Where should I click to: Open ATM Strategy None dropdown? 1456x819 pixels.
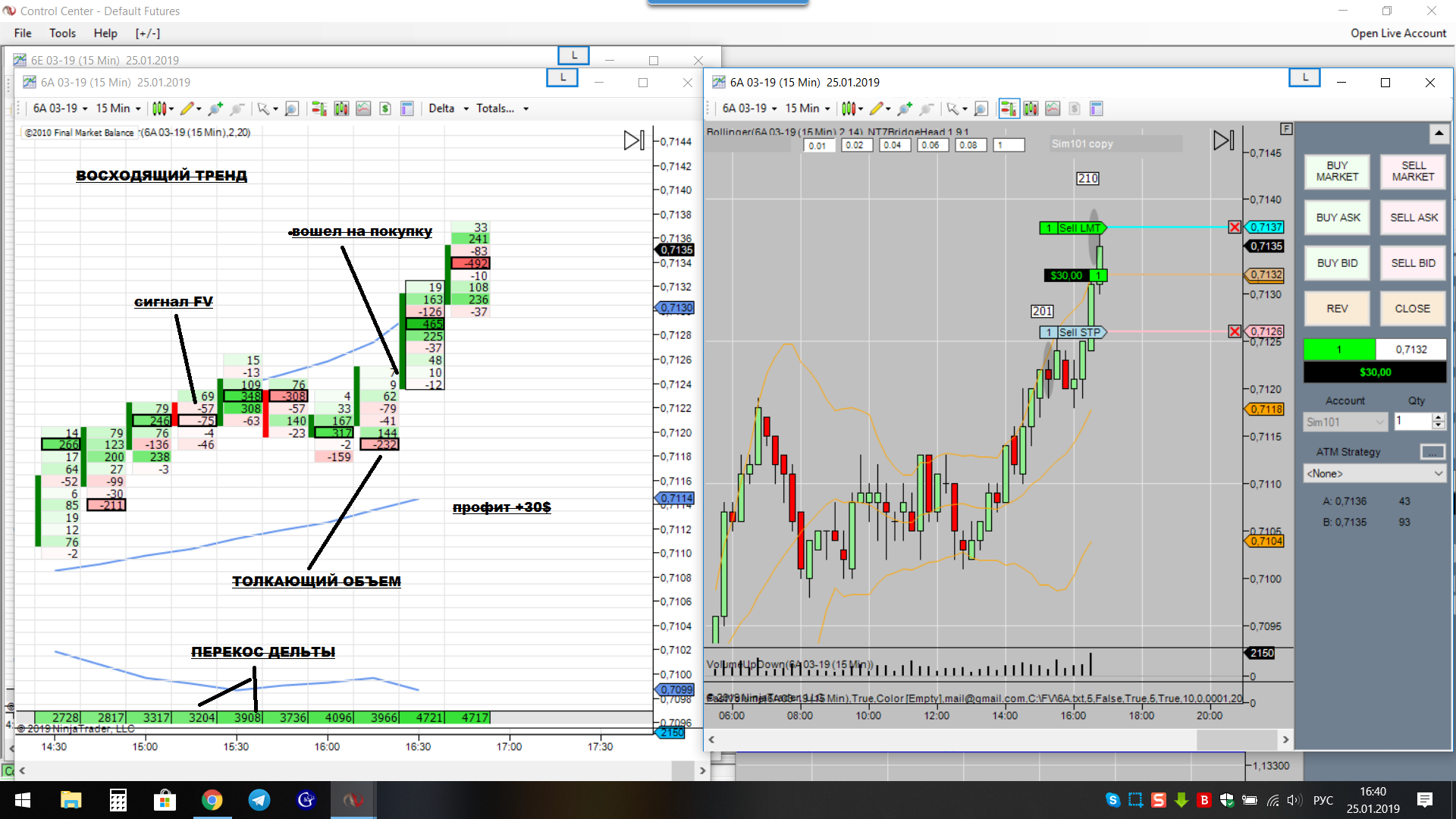tap(1373, 473)
